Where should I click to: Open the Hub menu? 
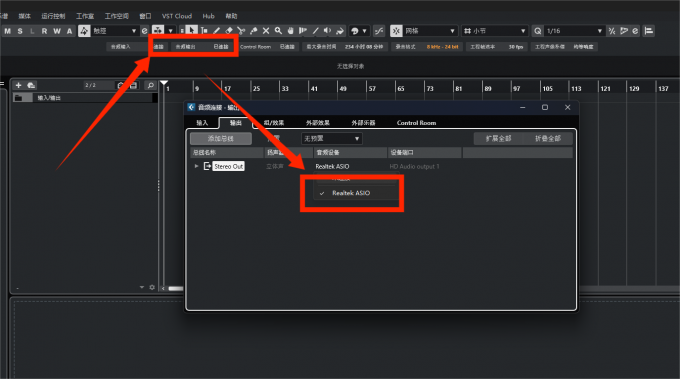[x=209, y=16]
